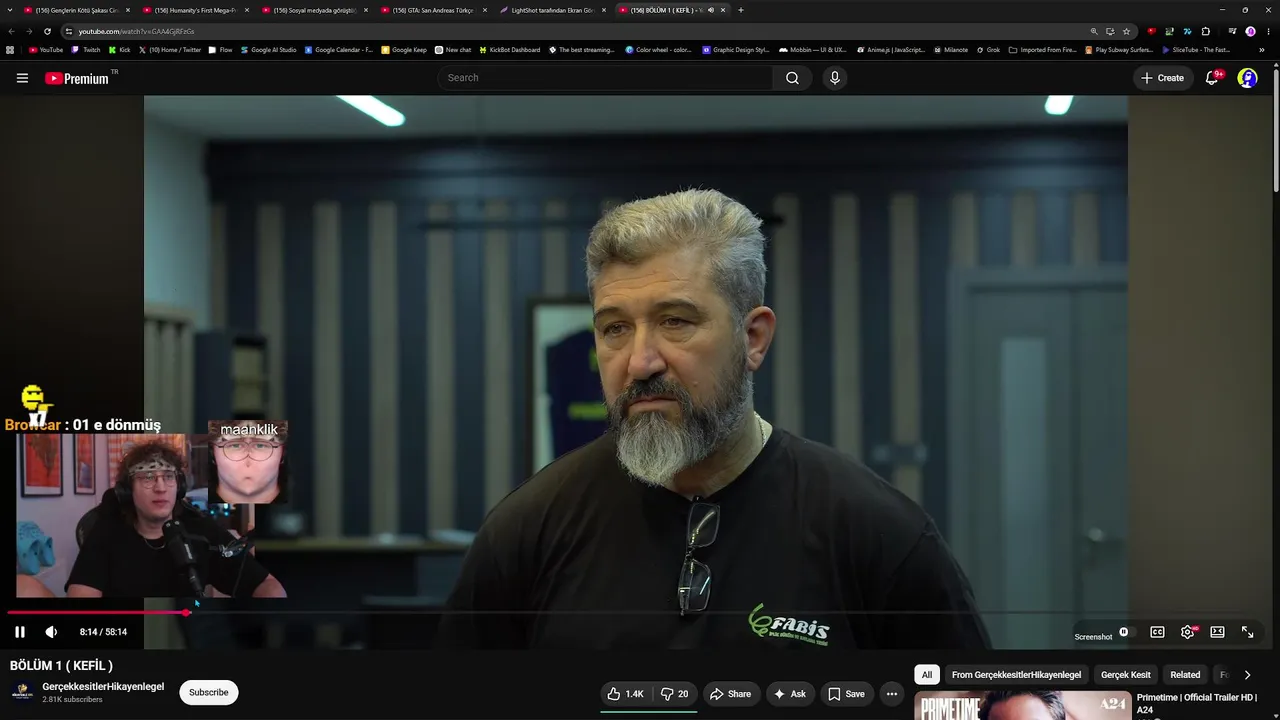Seek using the red video progress bar
This screenshot has width=1280, height=720.
640,612
